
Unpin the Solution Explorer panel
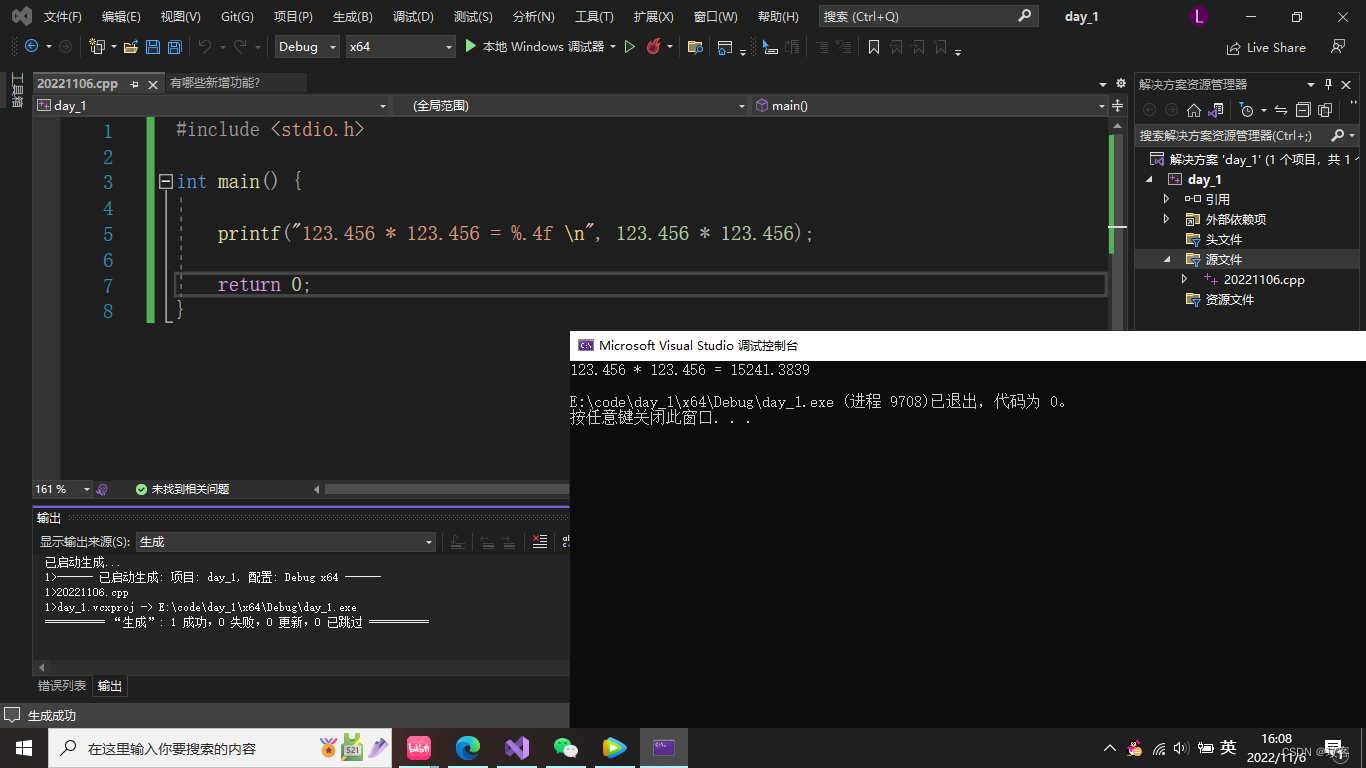coord(1328,84)
